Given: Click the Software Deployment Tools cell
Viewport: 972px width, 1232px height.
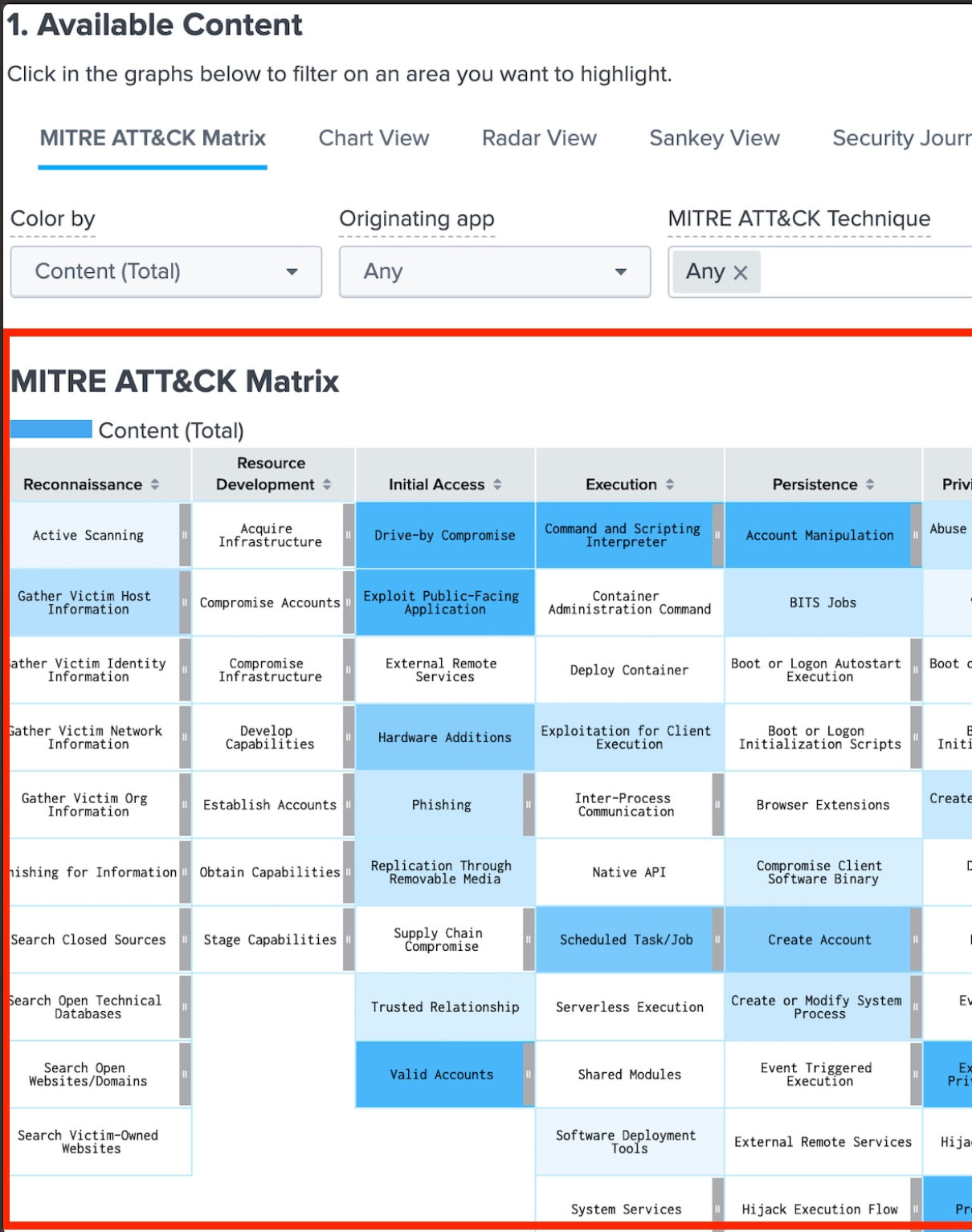Looking at the screenshot, I should coord(630,1142).
